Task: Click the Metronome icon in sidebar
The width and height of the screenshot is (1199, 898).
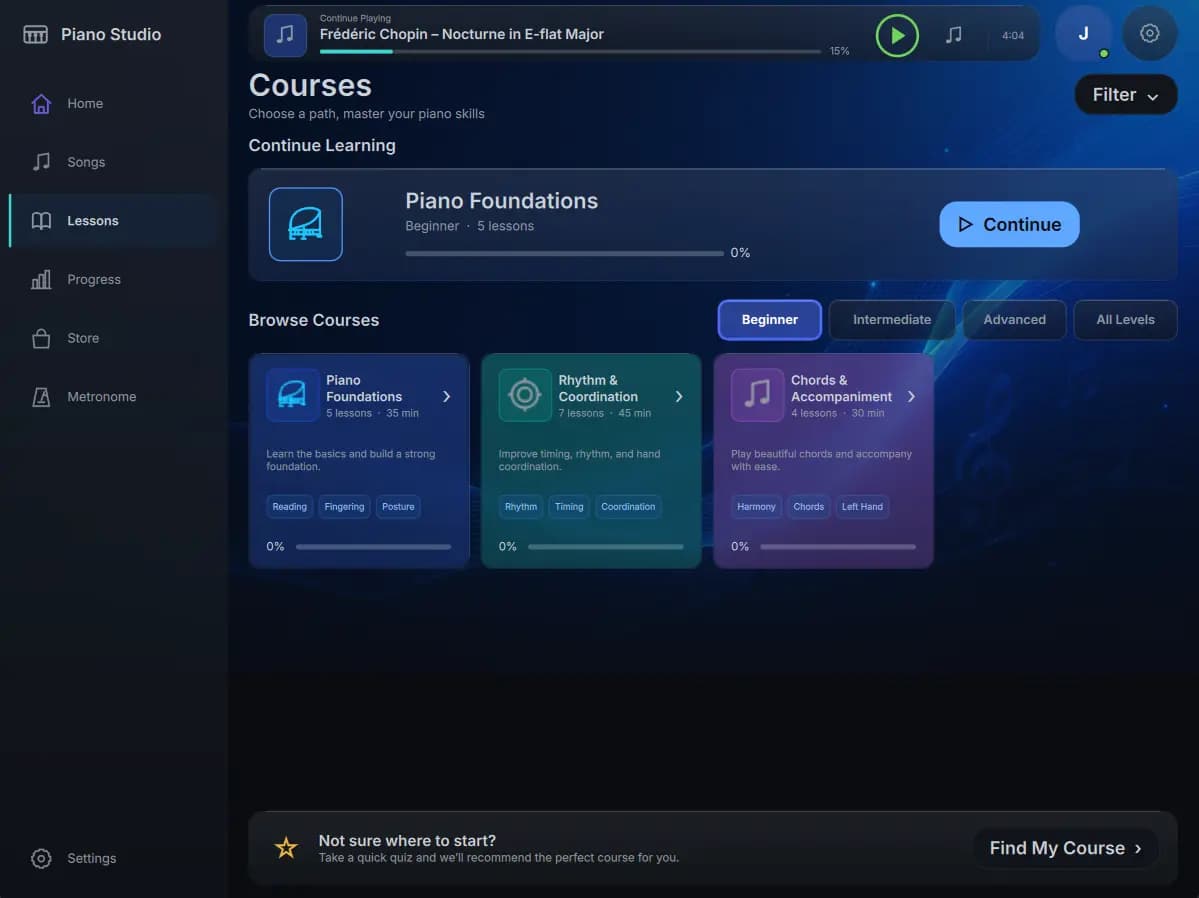Action: point(41,396)
